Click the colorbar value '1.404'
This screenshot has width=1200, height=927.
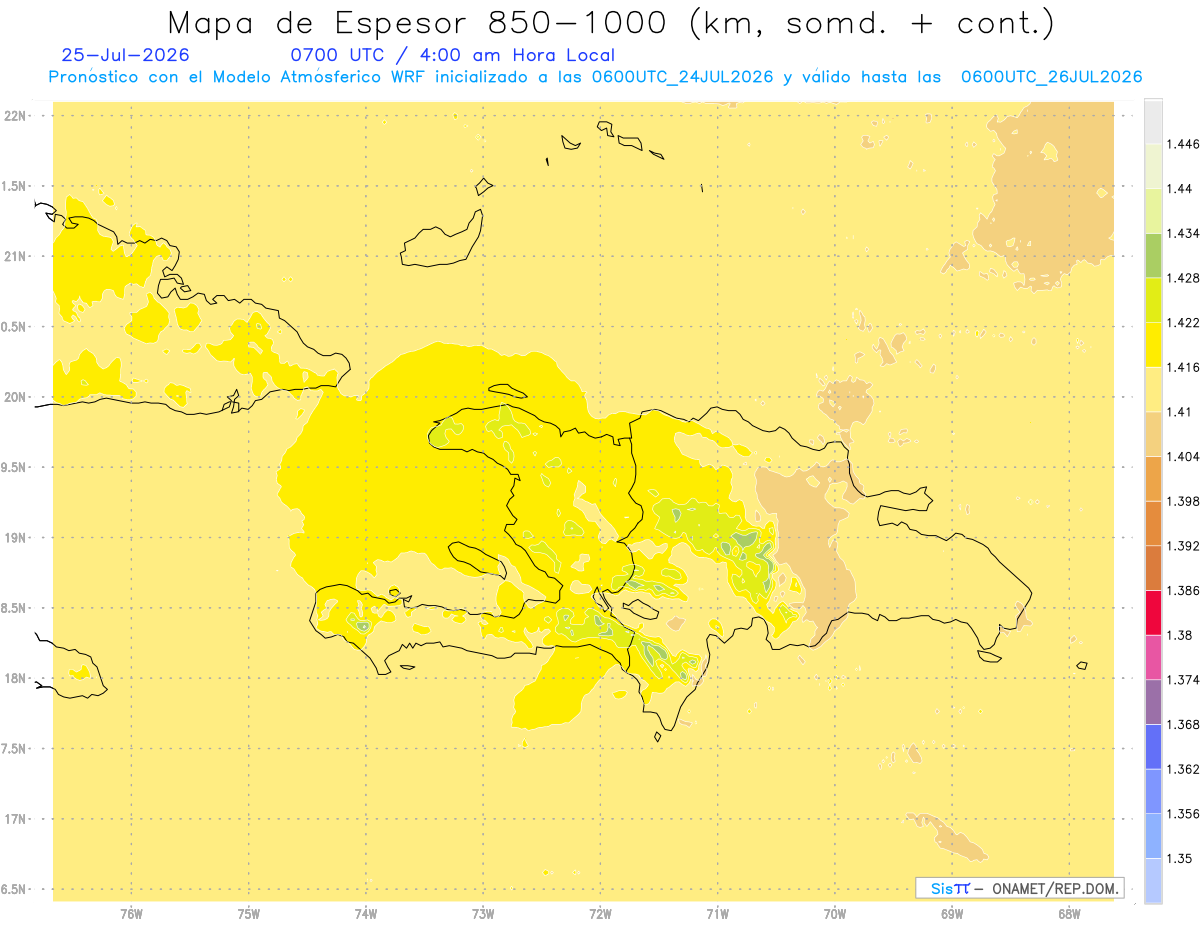1183,456
